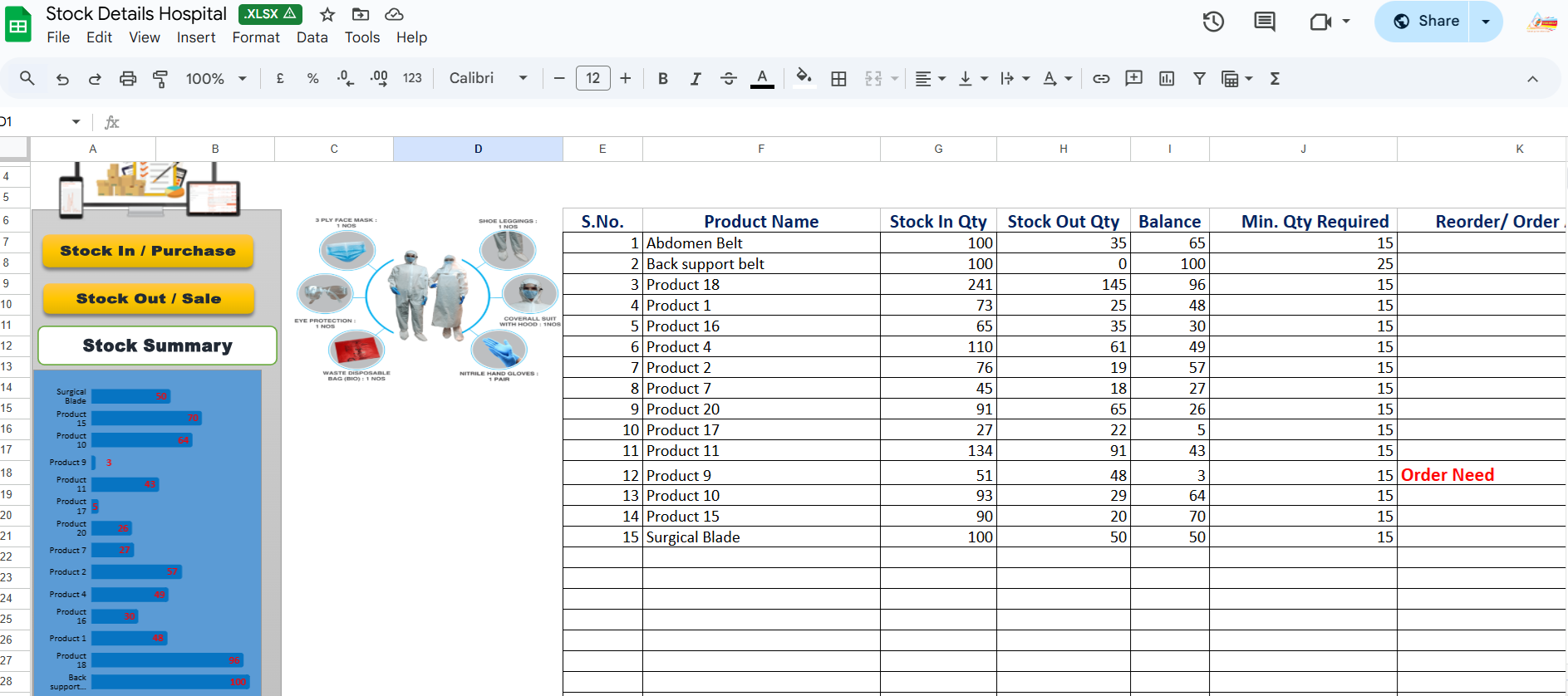1568x696 pixels.
Task: Print the spreadsheet
Action: (x=128, y=79)
